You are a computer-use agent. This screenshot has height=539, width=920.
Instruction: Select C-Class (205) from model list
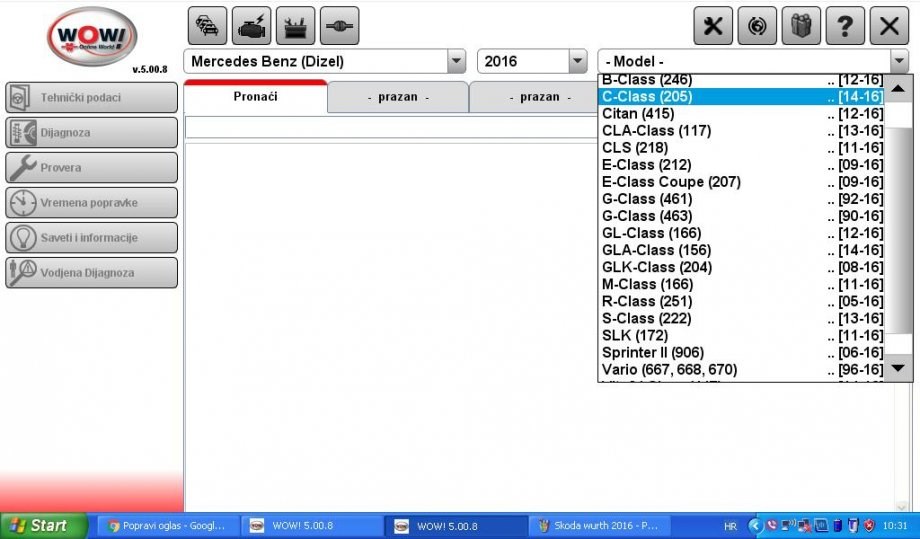click(x=740, y=97)
